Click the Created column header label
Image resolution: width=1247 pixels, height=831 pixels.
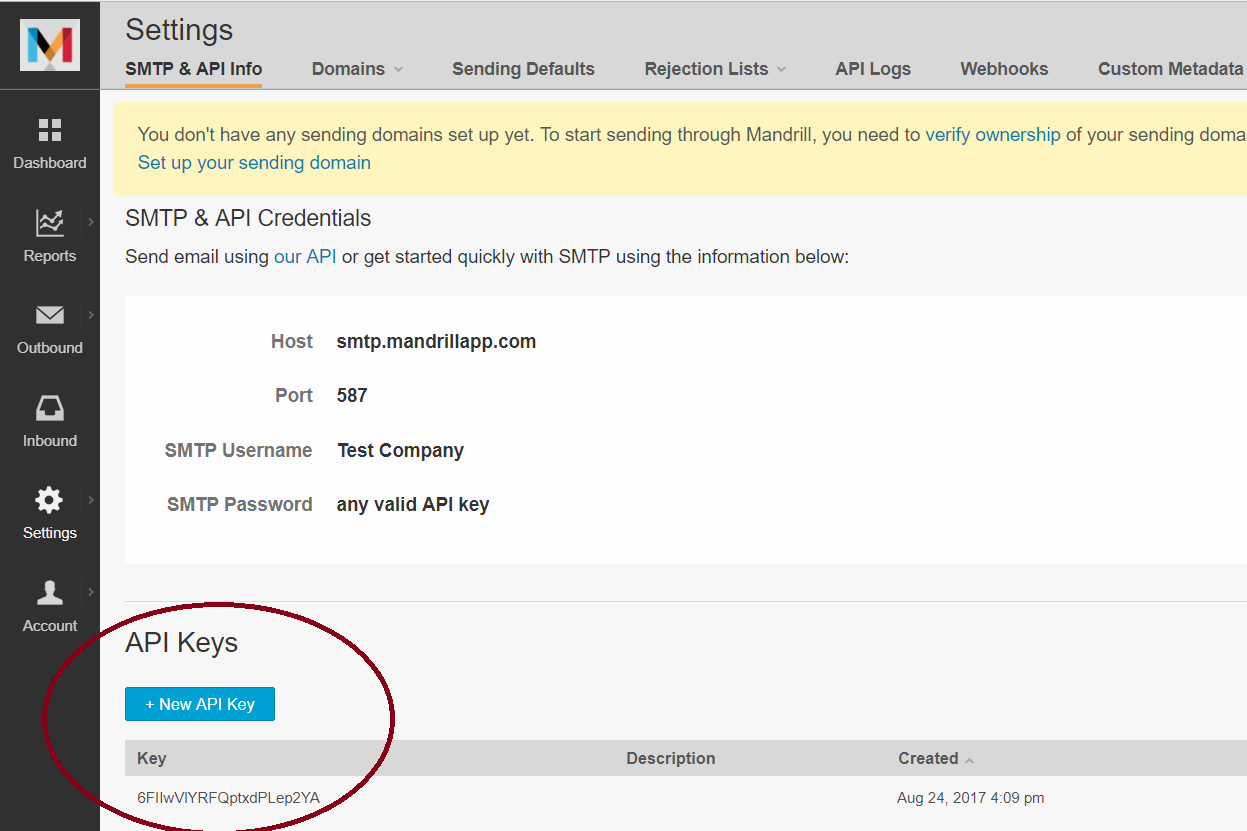click(x=928, y=758)
